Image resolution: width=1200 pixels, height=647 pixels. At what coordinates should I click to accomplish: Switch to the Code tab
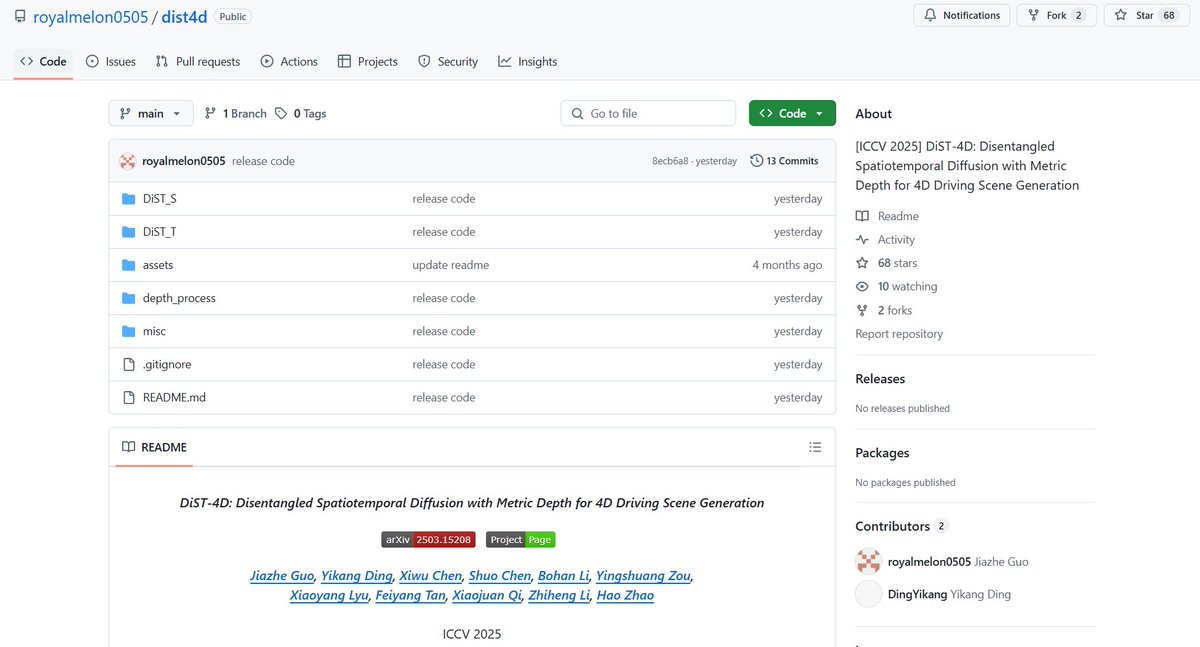(x=43, y=61)
